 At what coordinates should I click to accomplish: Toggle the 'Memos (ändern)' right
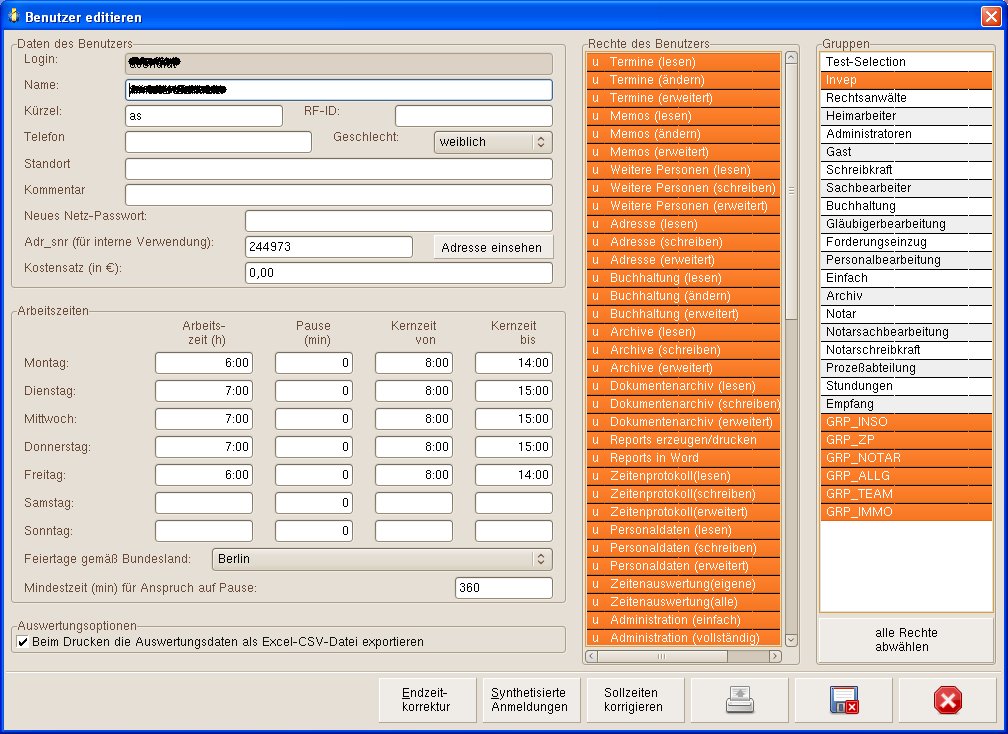[x=683, y=134]
